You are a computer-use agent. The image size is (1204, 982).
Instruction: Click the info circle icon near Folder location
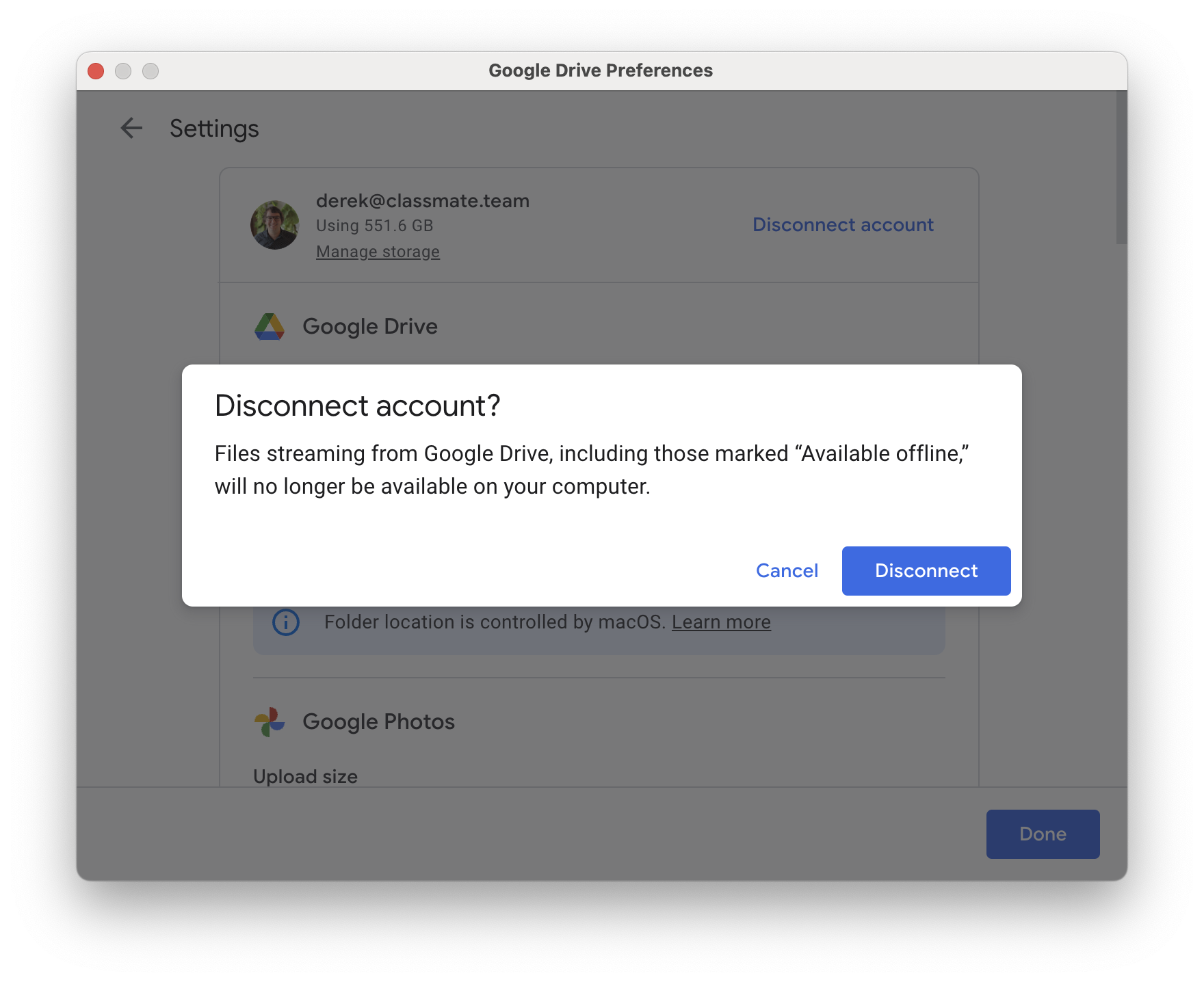click(x=286, y=622)
